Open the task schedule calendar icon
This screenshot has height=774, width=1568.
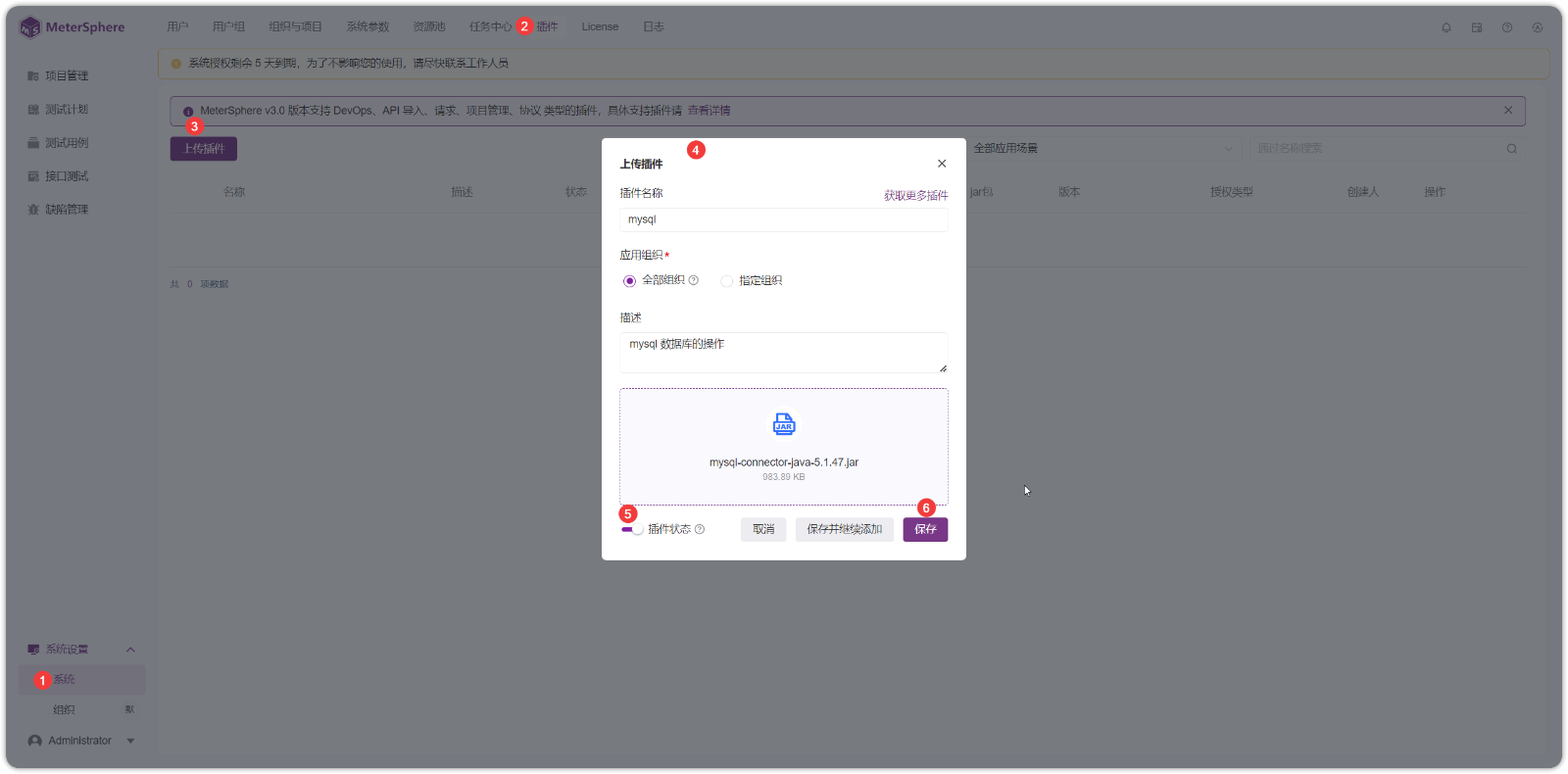click(1477, 27)
